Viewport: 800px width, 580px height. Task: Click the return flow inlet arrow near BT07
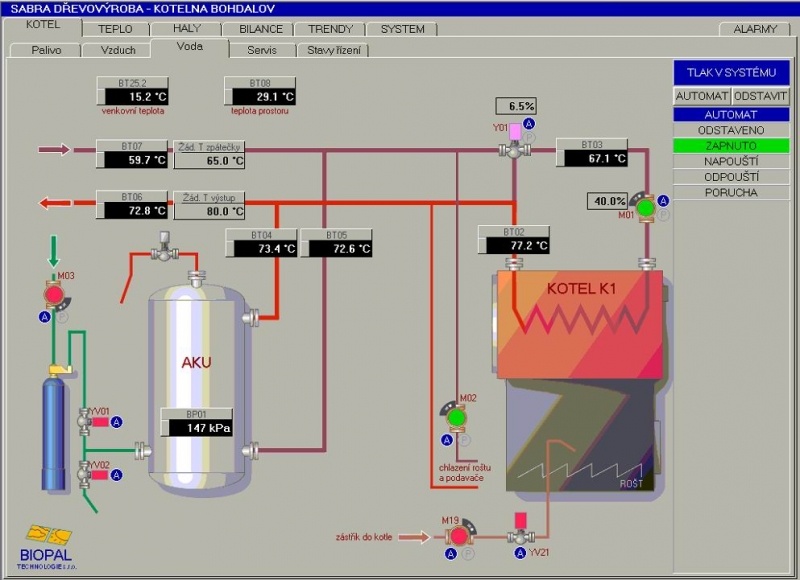click(x=54, y=149)
